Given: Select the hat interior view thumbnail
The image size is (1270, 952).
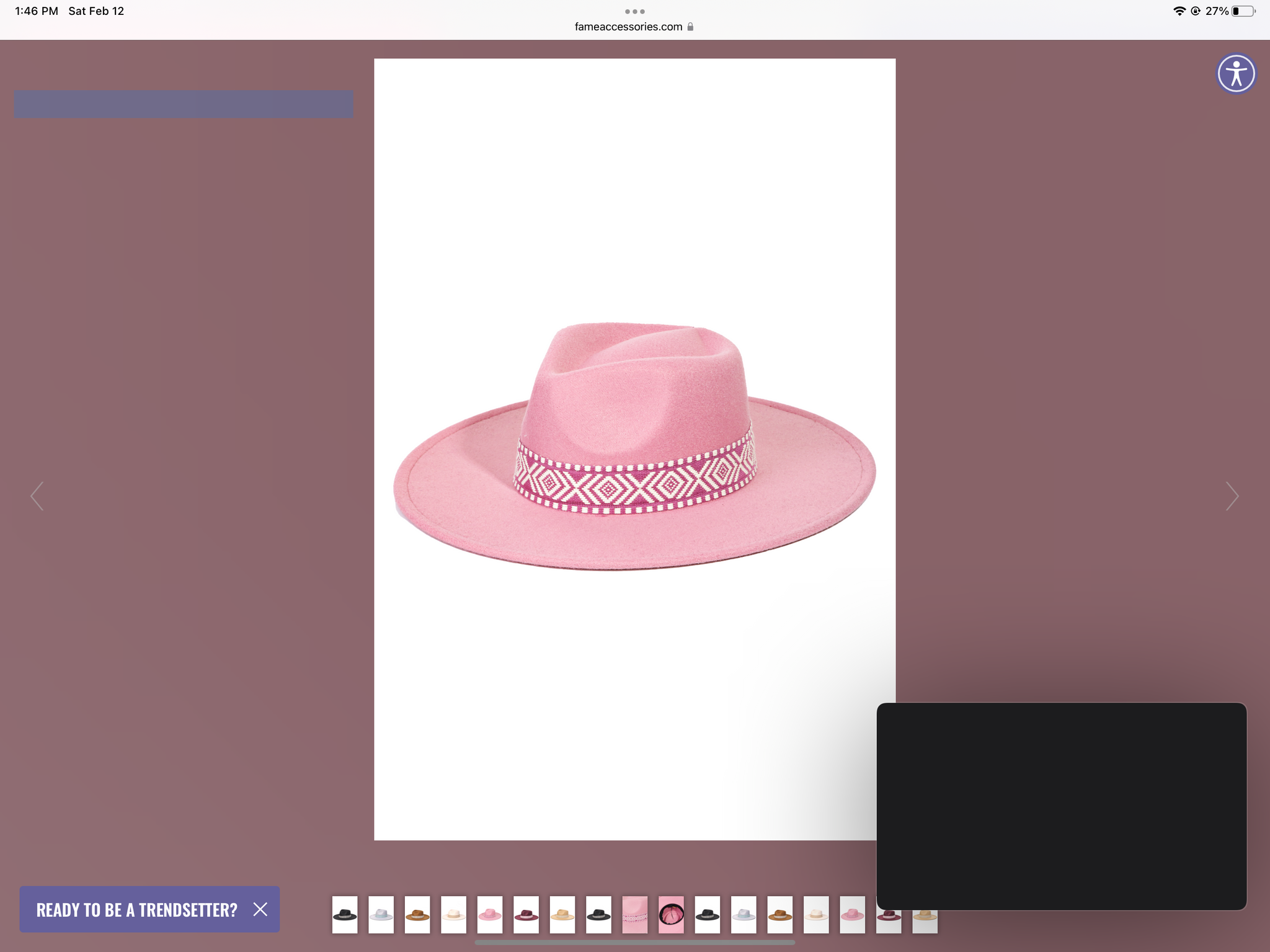Looking at the screenshot, I should pyautogui.click(x=671, y=914).
